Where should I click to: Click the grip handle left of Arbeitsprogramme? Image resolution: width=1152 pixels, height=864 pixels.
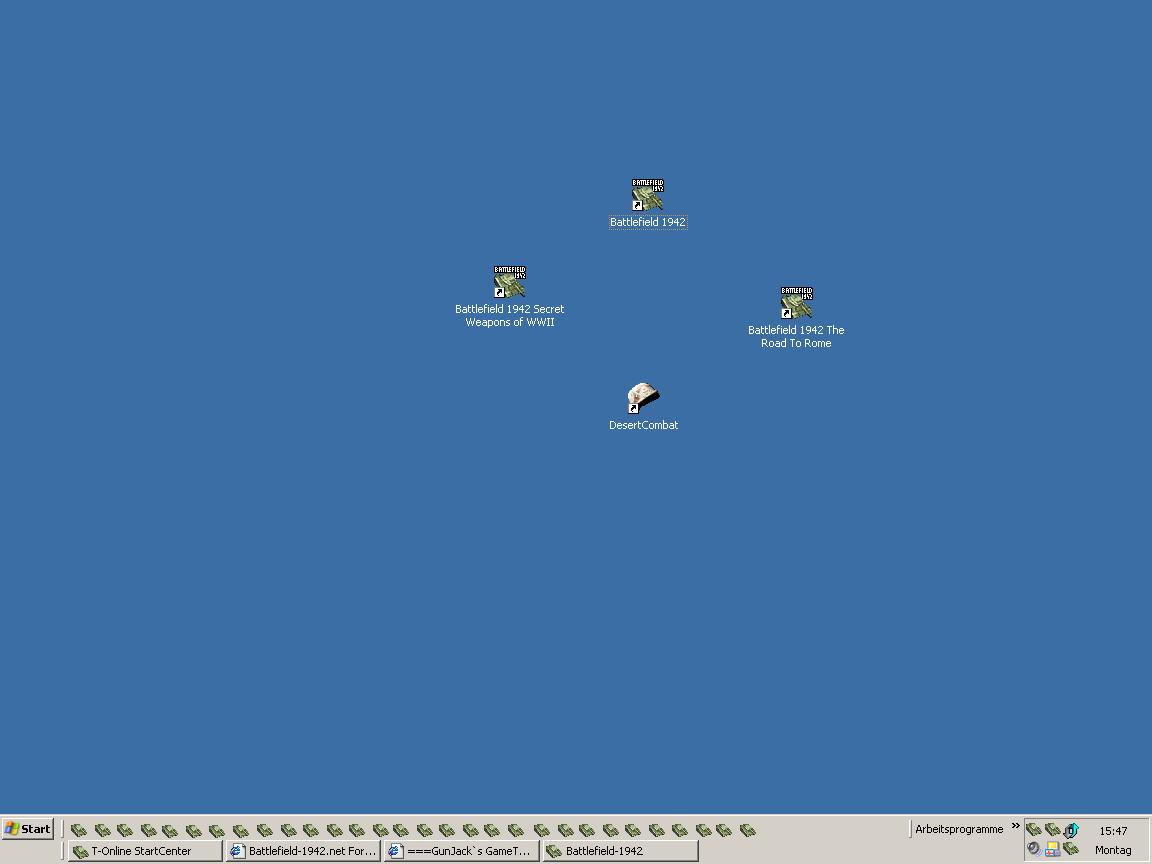(x=911, y=829)
